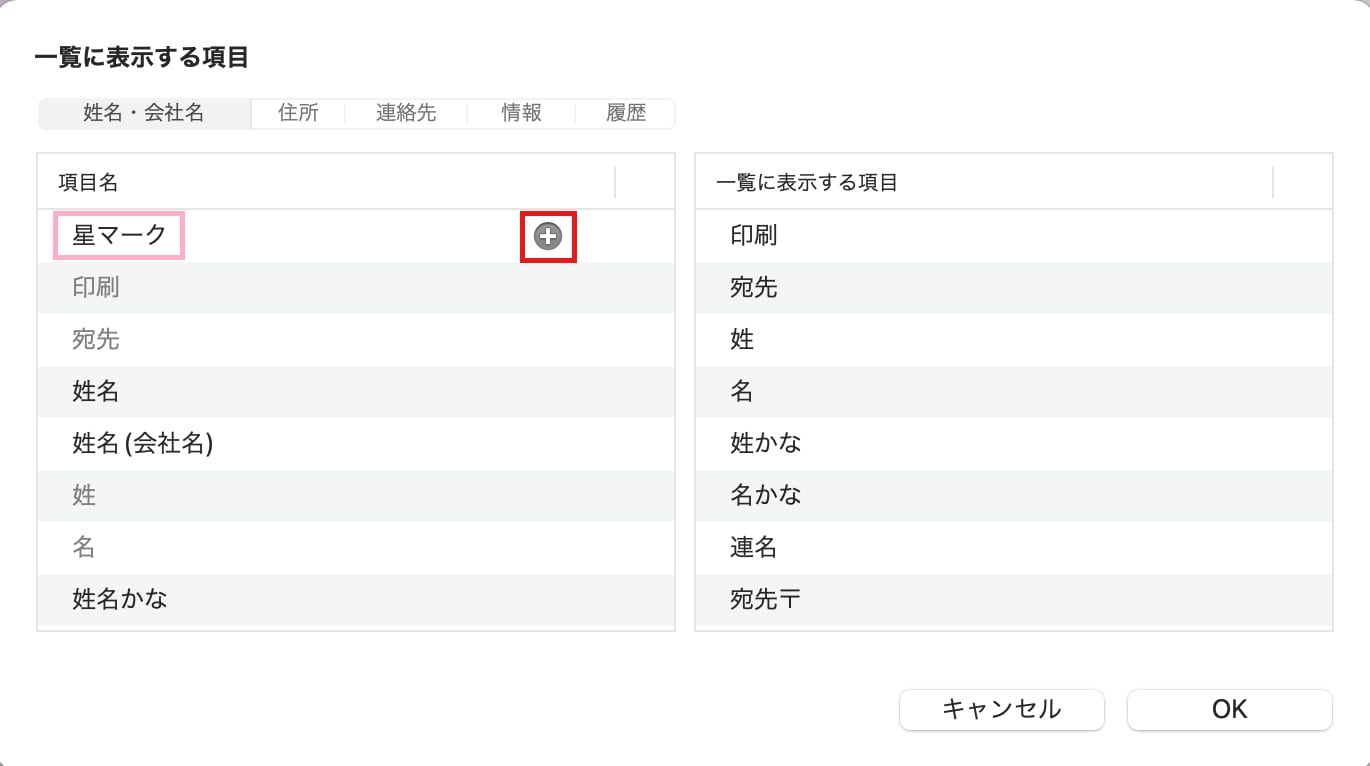Click the OK button
The width and height of the screenshot is (1370, 766).
click(x=1229, y=709)
